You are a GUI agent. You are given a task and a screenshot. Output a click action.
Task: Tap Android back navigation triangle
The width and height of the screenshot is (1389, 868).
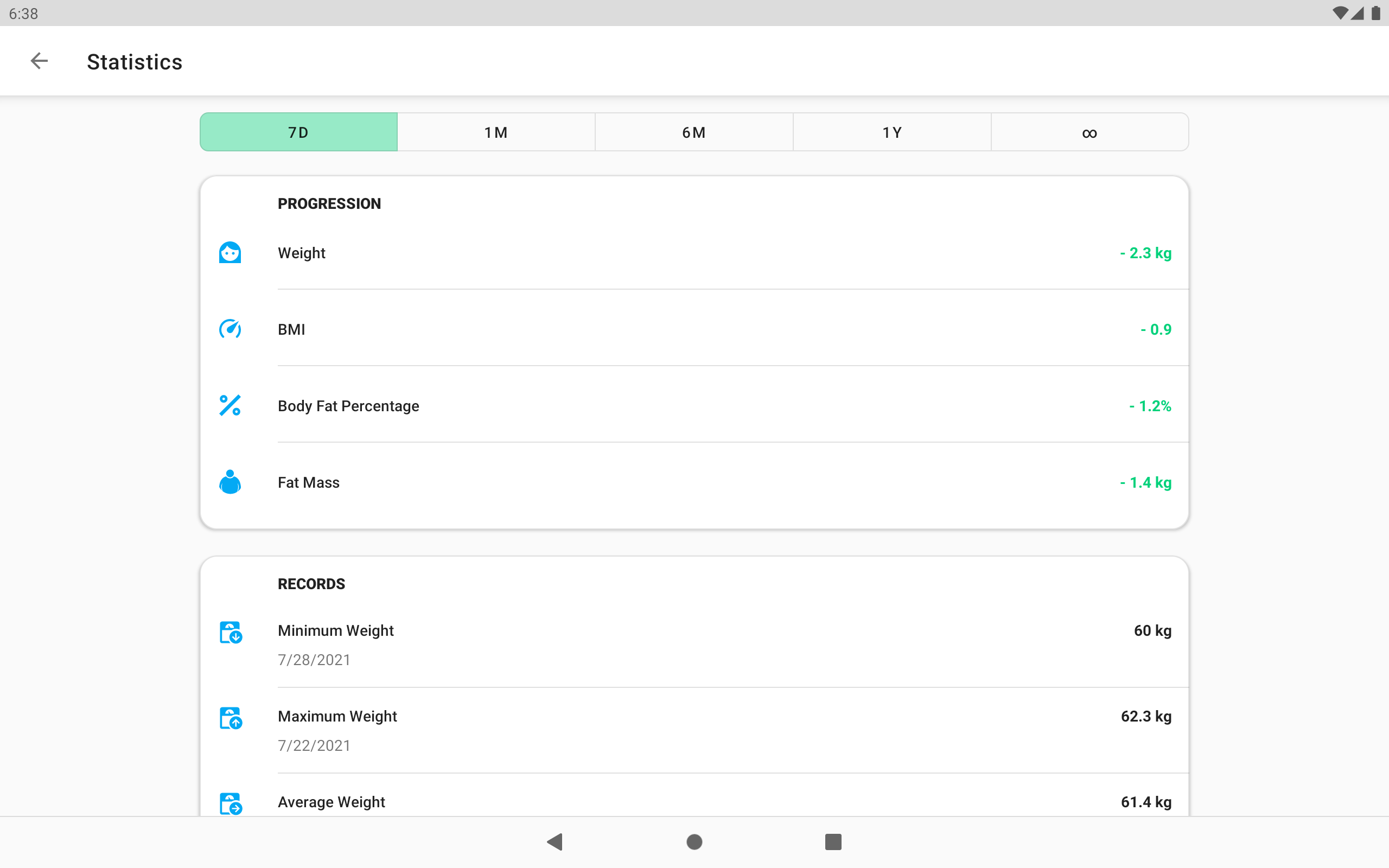[555, 841]
